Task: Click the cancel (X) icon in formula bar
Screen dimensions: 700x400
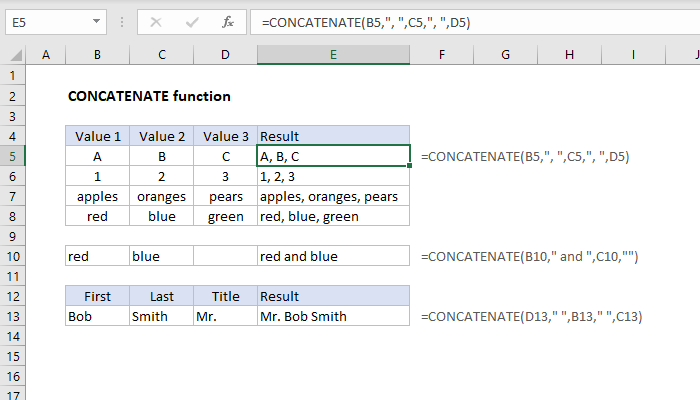Action: coord(156,22)
